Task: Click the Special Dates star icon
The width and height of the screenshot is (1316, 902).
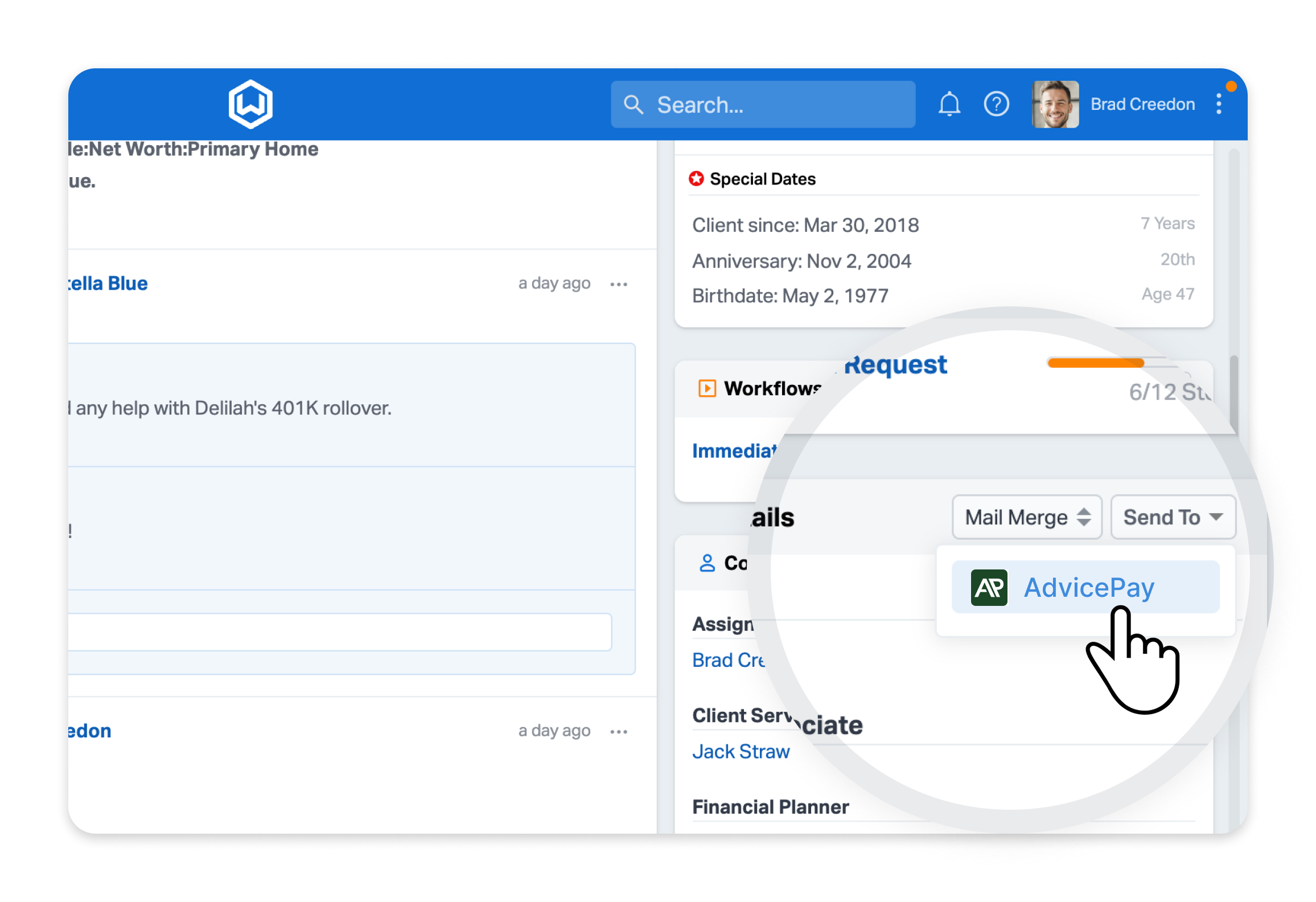Action: click(x=696, y=179)
